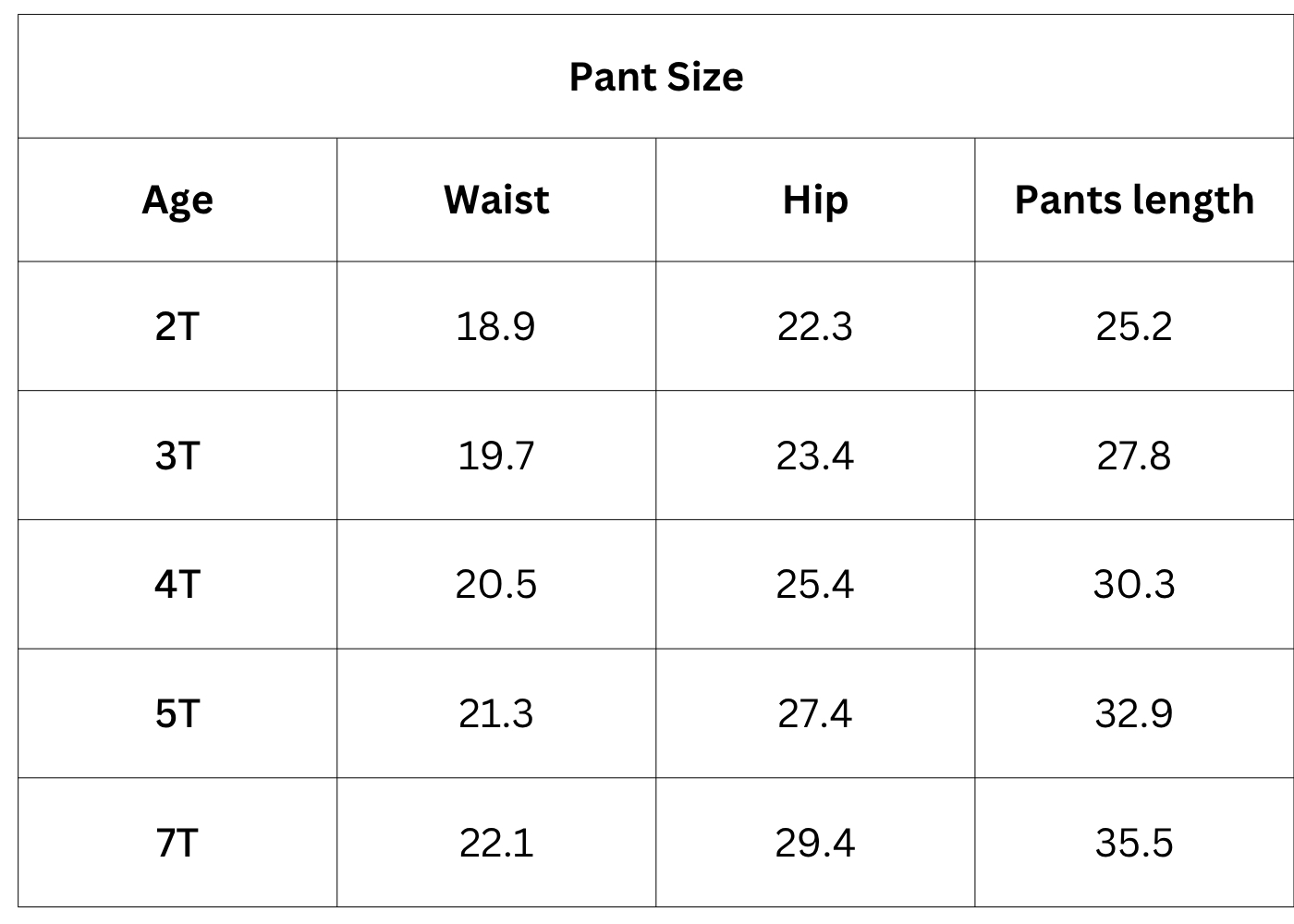Click the 5T age row label

pos(177,713)
